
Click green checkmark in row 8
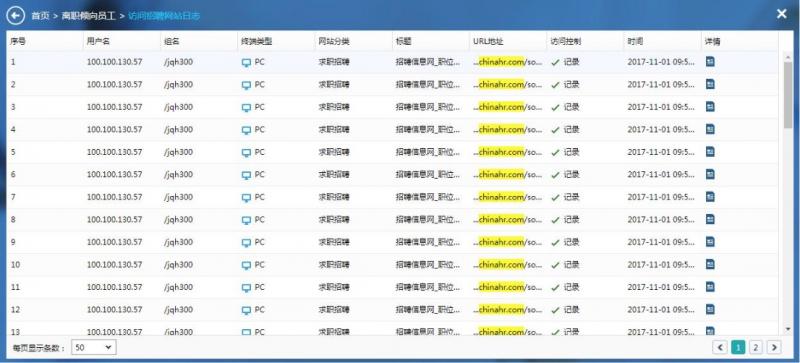[555, 220]
